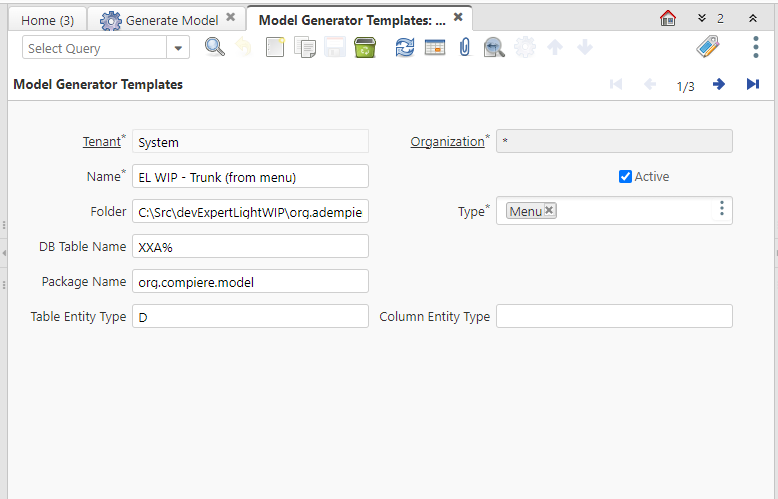Image resolution: width=778 pixels, height=499 pixels.
Task: Switch to the Home (3) tab
Action: [x=47, y=20]
